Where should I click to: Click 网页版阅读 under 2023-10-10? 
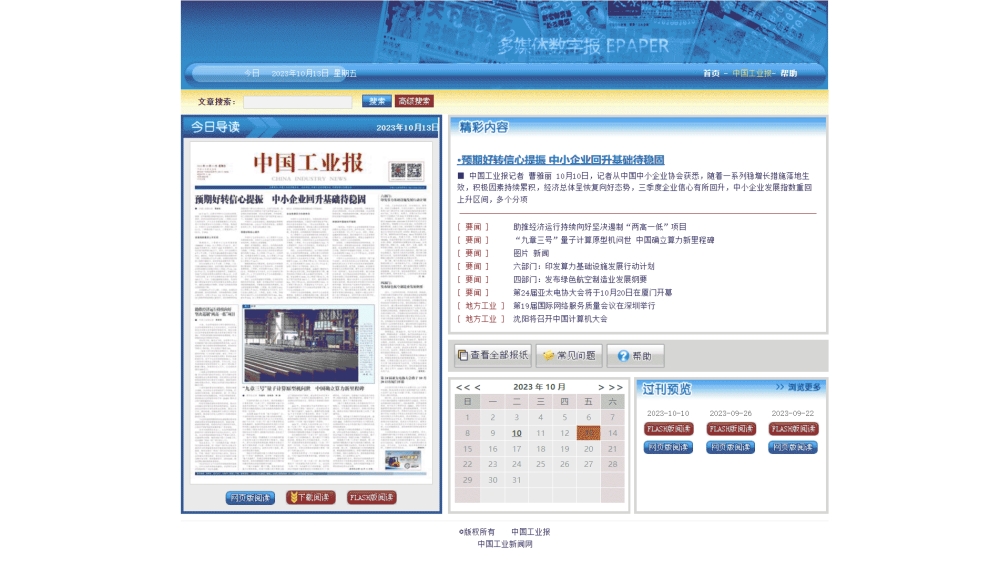(668, 448)
